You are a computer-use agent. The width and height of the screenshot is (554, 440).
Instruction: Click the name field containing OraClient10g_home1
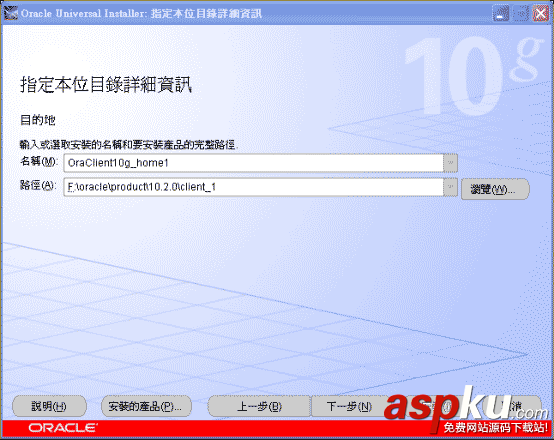[x=254, y=163]
